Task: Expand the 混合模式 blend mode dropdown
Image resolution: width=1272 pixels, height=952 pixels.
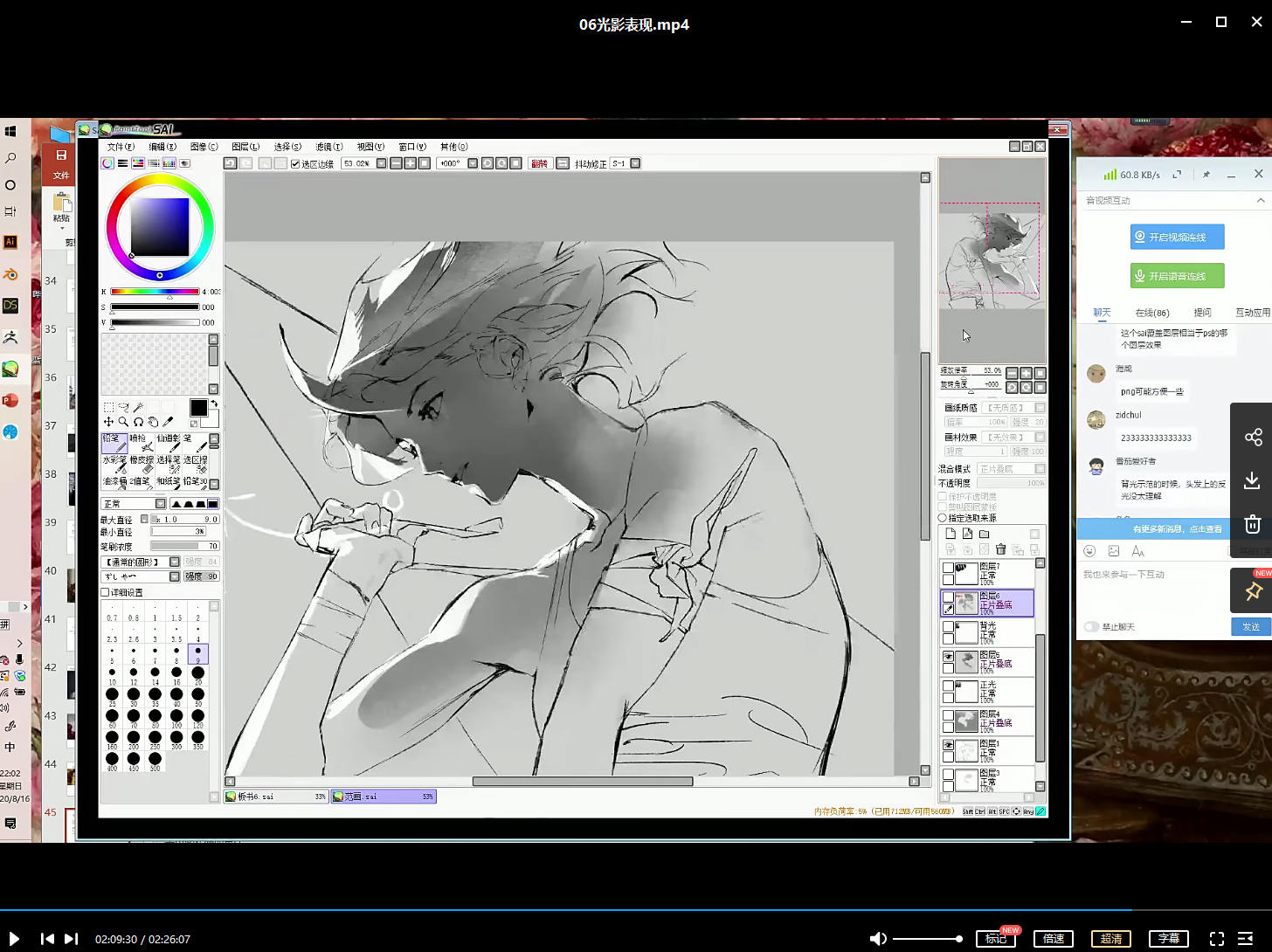Action: (x=1040, y=469)
